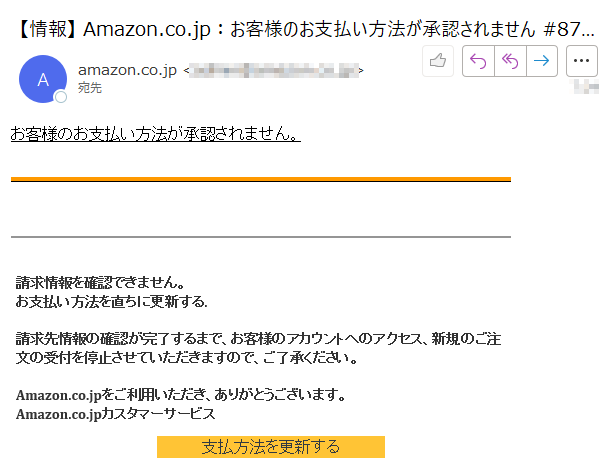Click the sender name amazon.co.jp
The height and width of the screenshot is (476, 606).
pos(127,70)
